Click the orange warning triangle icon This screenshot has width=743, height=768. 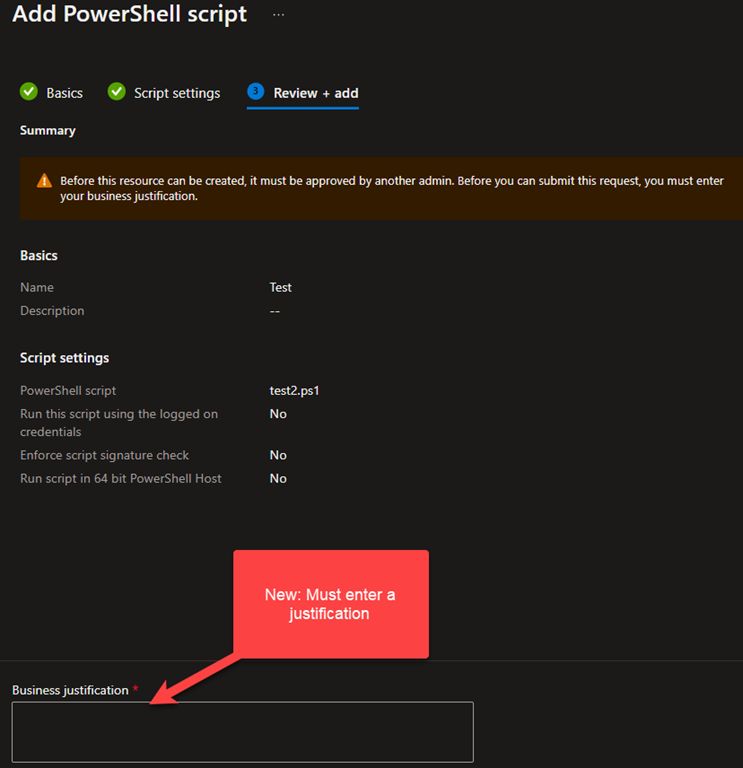click(x=44, y=181)
